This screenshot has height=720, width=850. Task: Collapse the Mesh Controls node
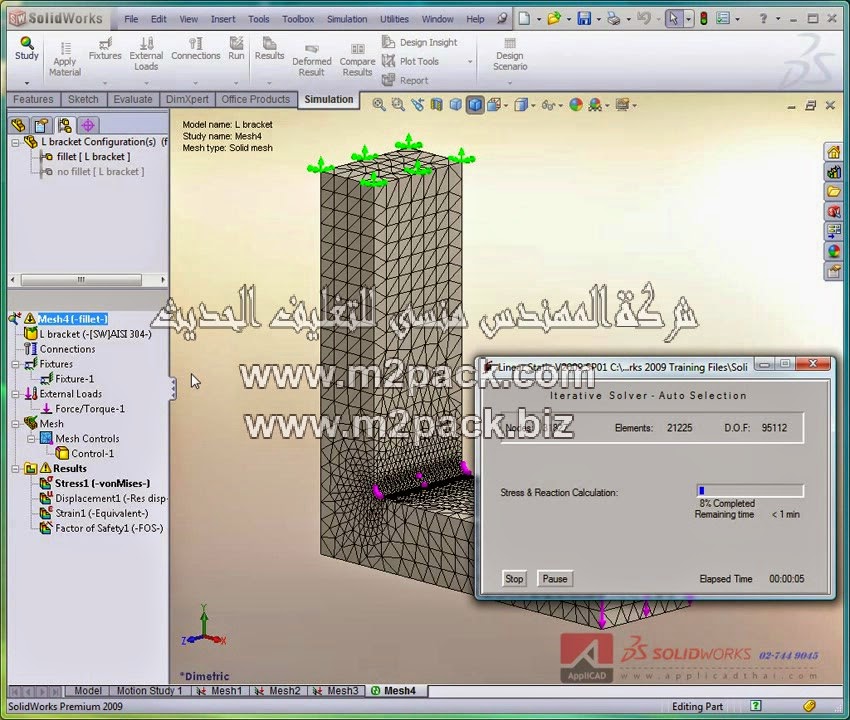click(31, 439)
